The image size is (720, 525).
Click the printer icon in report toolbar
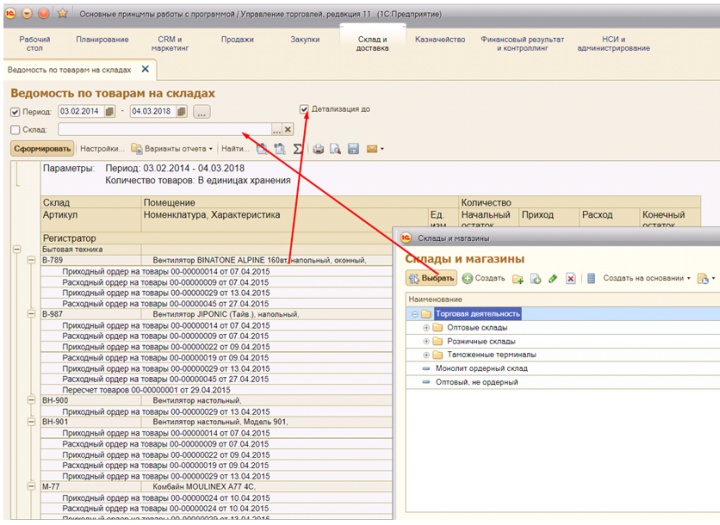click(318, 149)
